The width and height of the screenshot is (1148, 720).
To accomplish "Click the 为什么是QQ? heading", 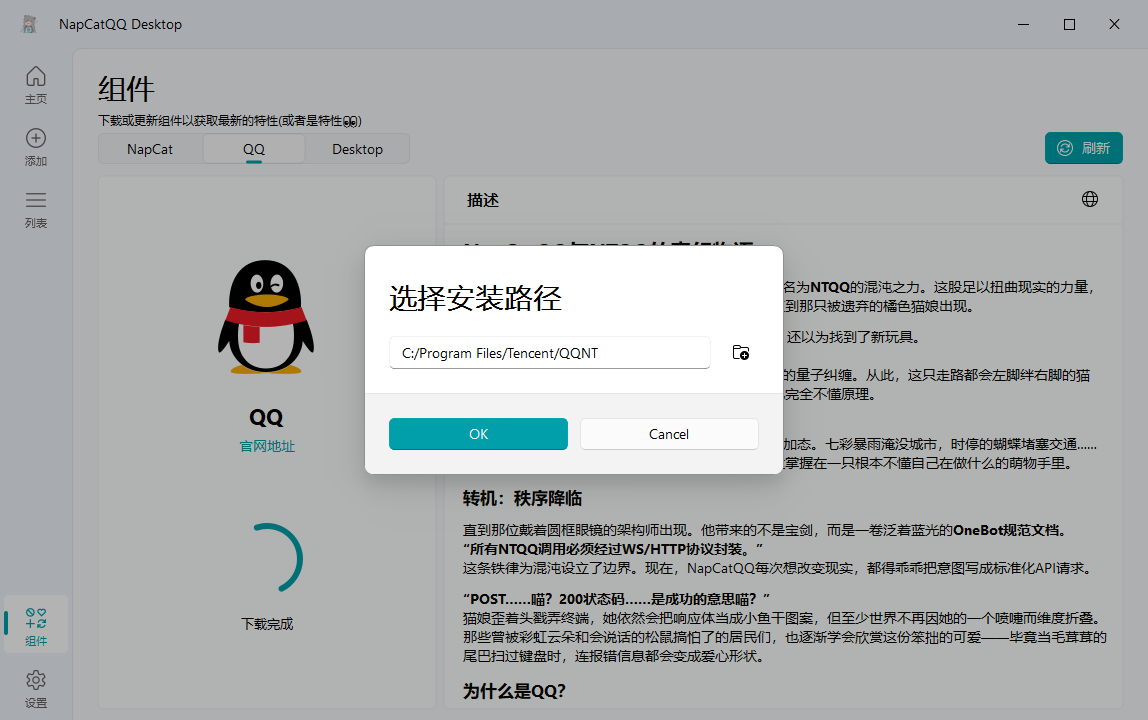I will click(514, 691).
